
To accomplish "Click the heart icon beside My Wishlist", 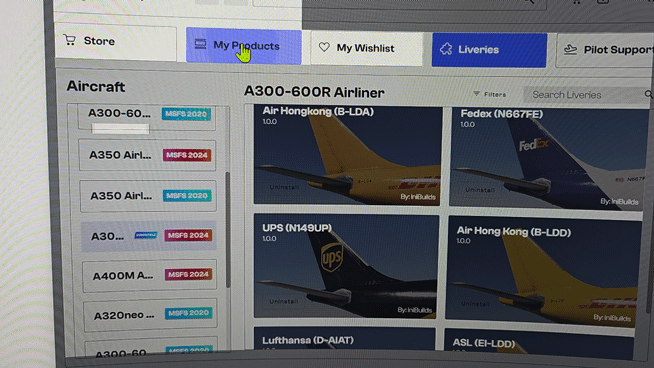I will click(x=324, y=47).
